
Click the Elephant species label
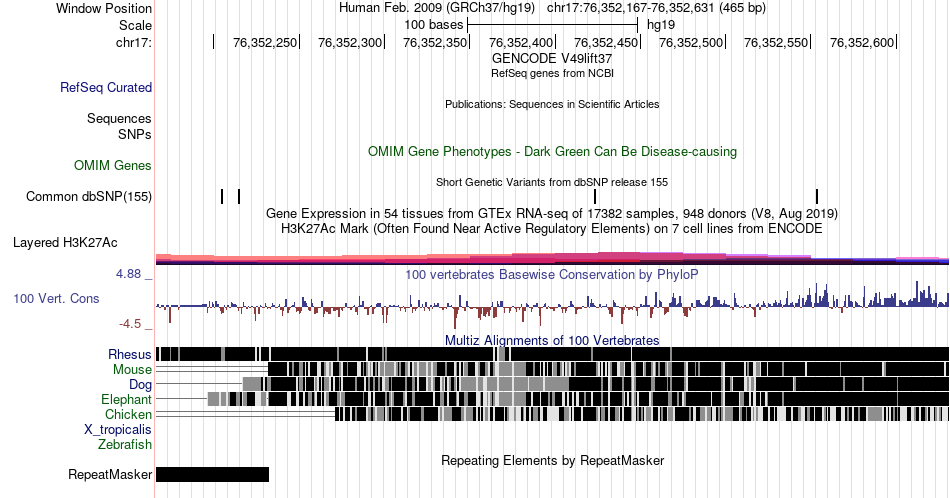point(127,399)
